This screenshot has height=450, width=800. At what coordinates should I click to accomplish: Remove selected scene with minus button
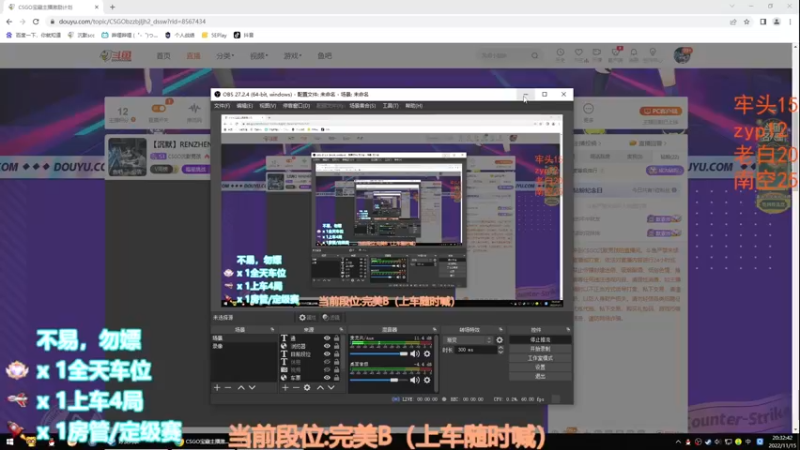coord(228,388)
